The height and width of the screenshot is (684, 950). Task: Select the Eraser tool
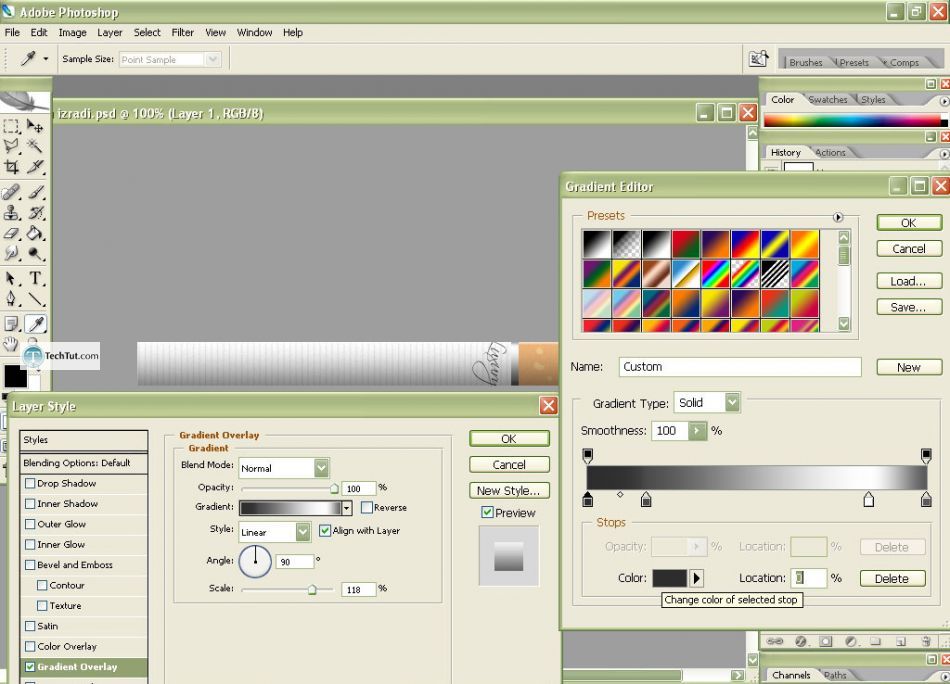point(12,233)
